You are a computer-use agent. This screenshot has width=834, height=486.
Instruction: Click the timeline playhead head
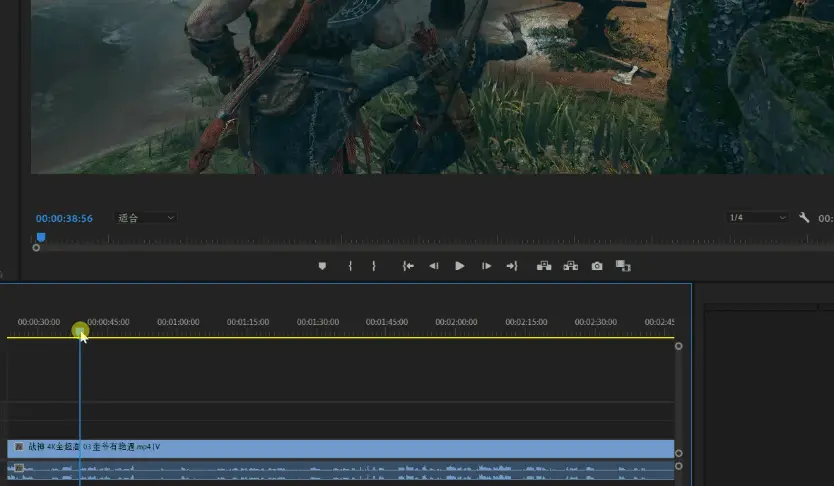[x=80, y=331]
